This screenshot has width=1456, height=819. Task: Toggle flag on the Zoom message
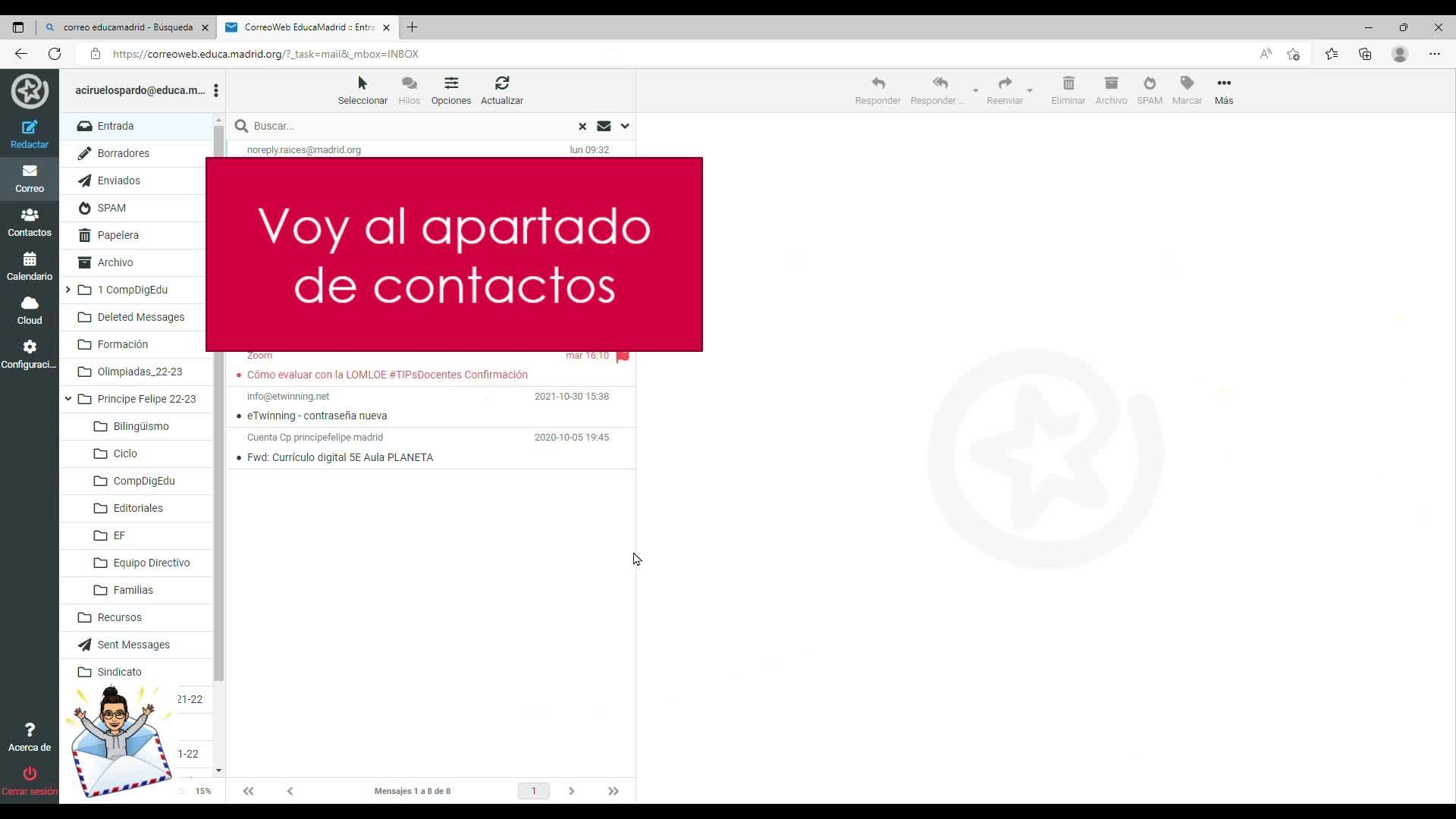pos(623,356)
